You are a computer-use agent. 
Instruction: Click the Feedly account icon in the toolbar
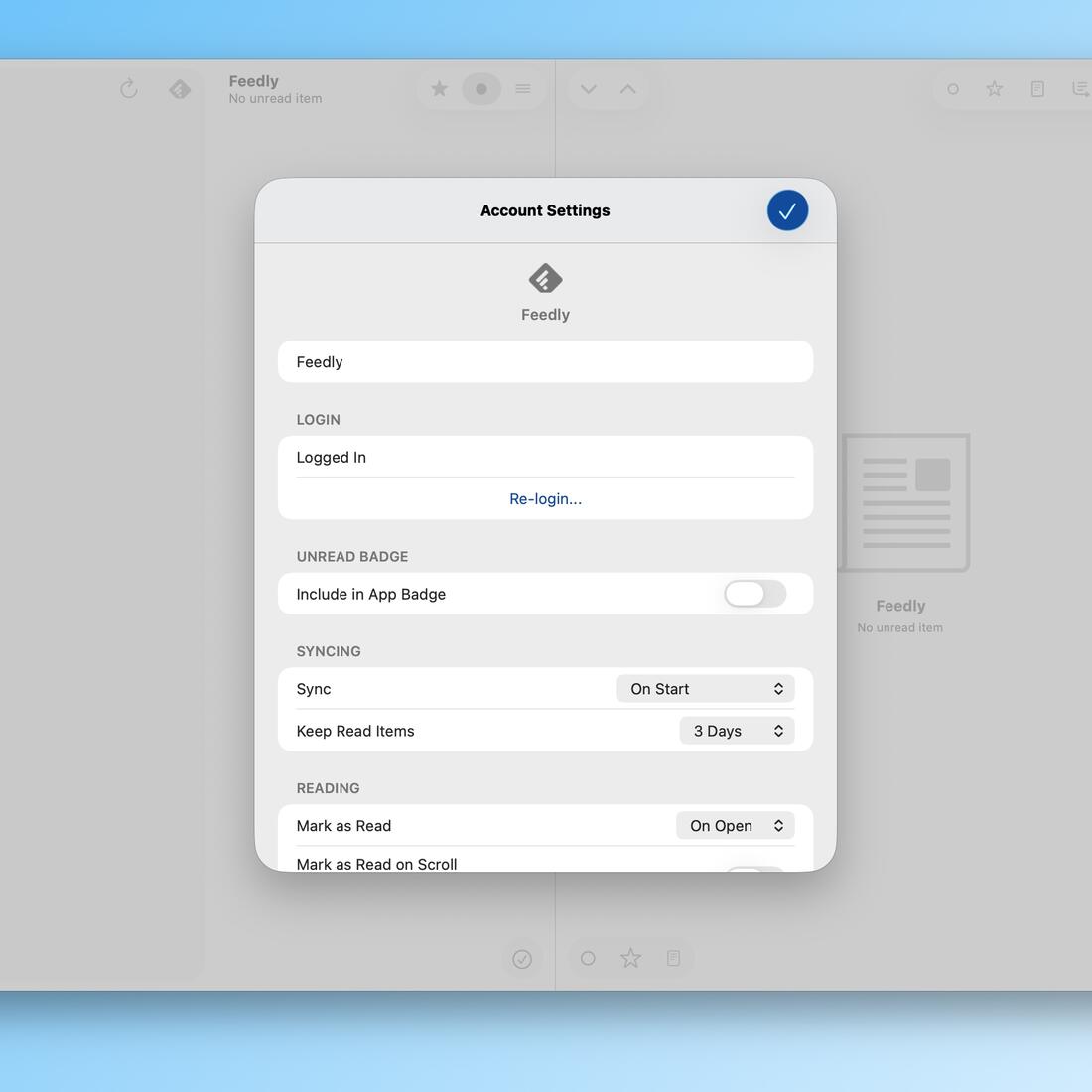(x=180, y=89)
